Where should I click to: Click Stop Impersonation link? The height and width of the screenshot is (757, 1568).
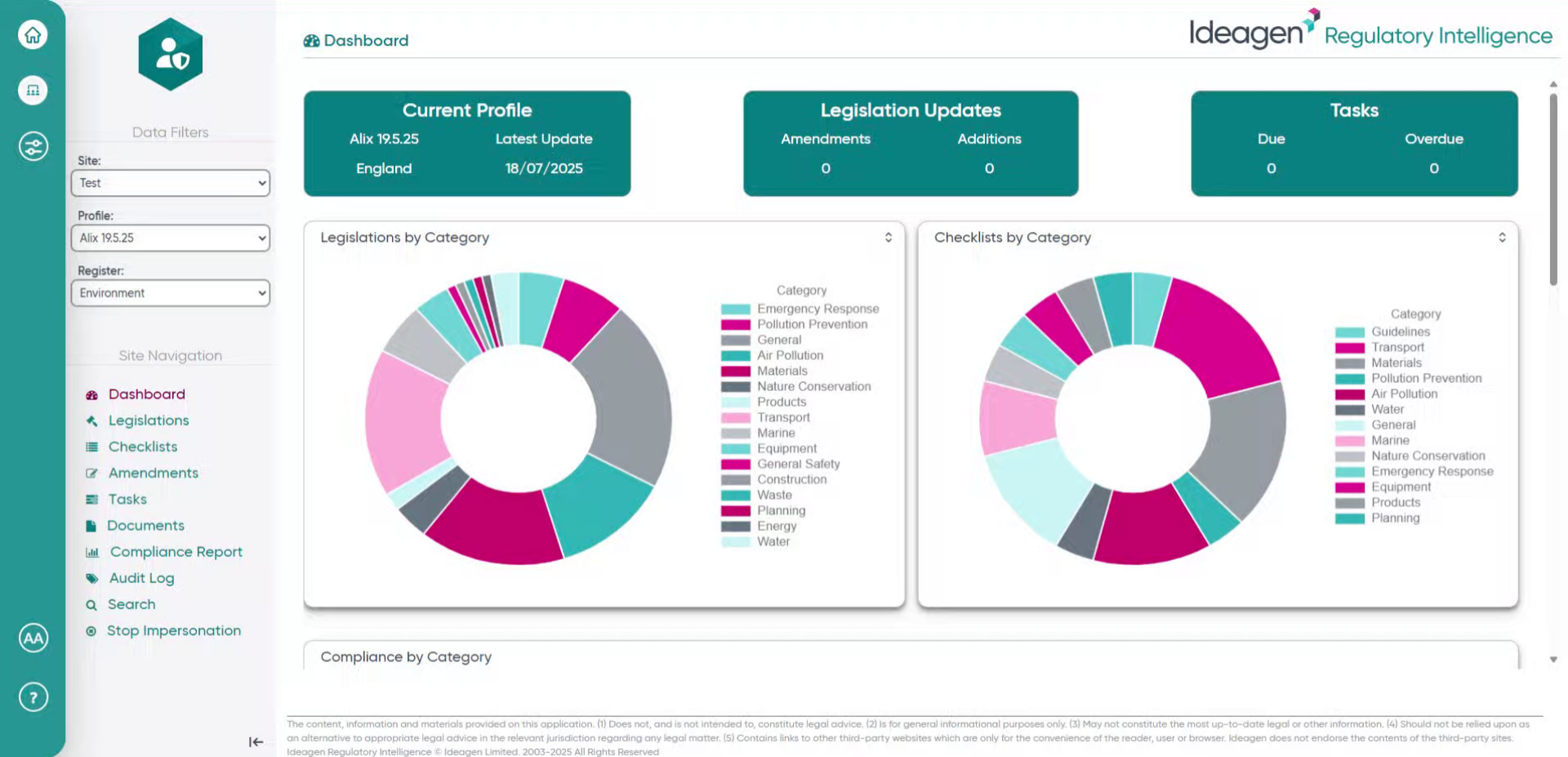click(x=174, y=630)
